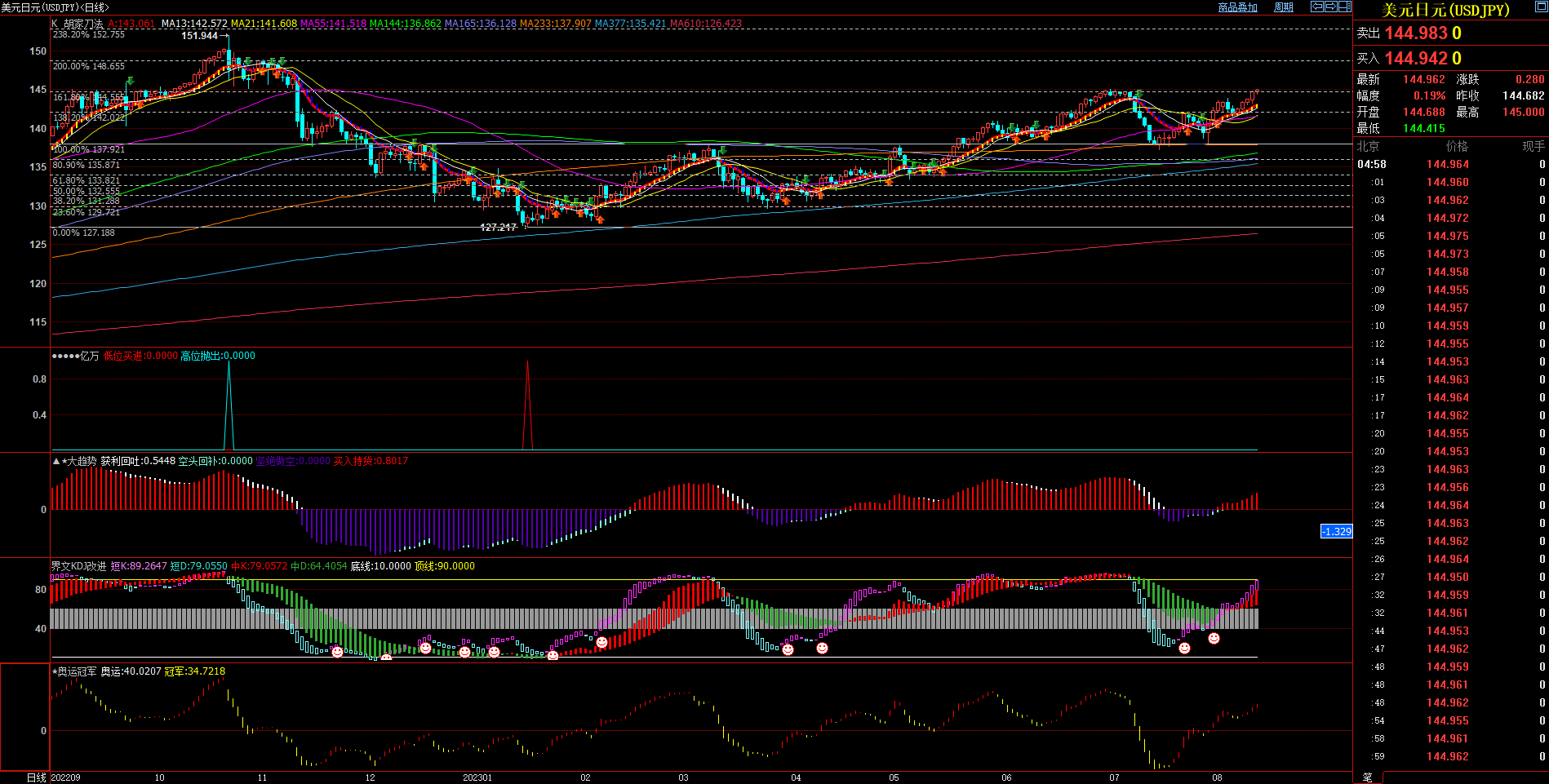
Task: Click the 日线 period label
Action: tap(36, 777)
